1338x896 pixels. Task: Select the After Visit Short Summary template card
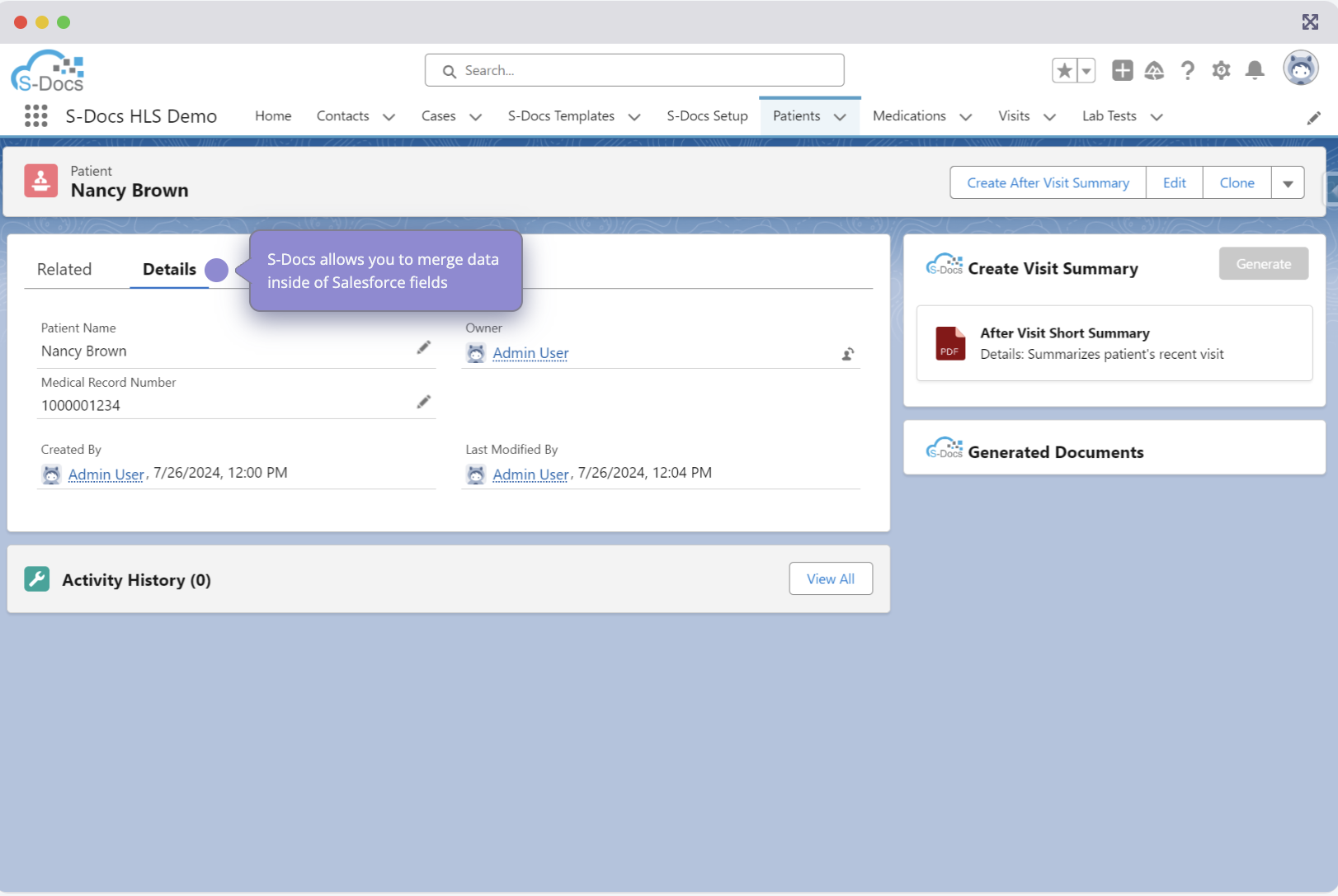tap(1114, 343)
